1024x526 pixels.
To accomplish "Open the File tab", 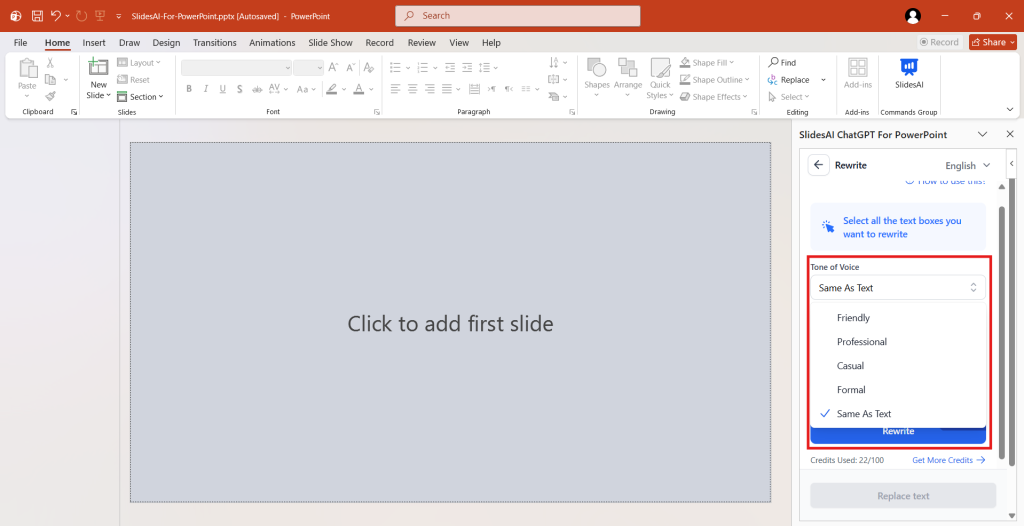I will tap(20, 42).
